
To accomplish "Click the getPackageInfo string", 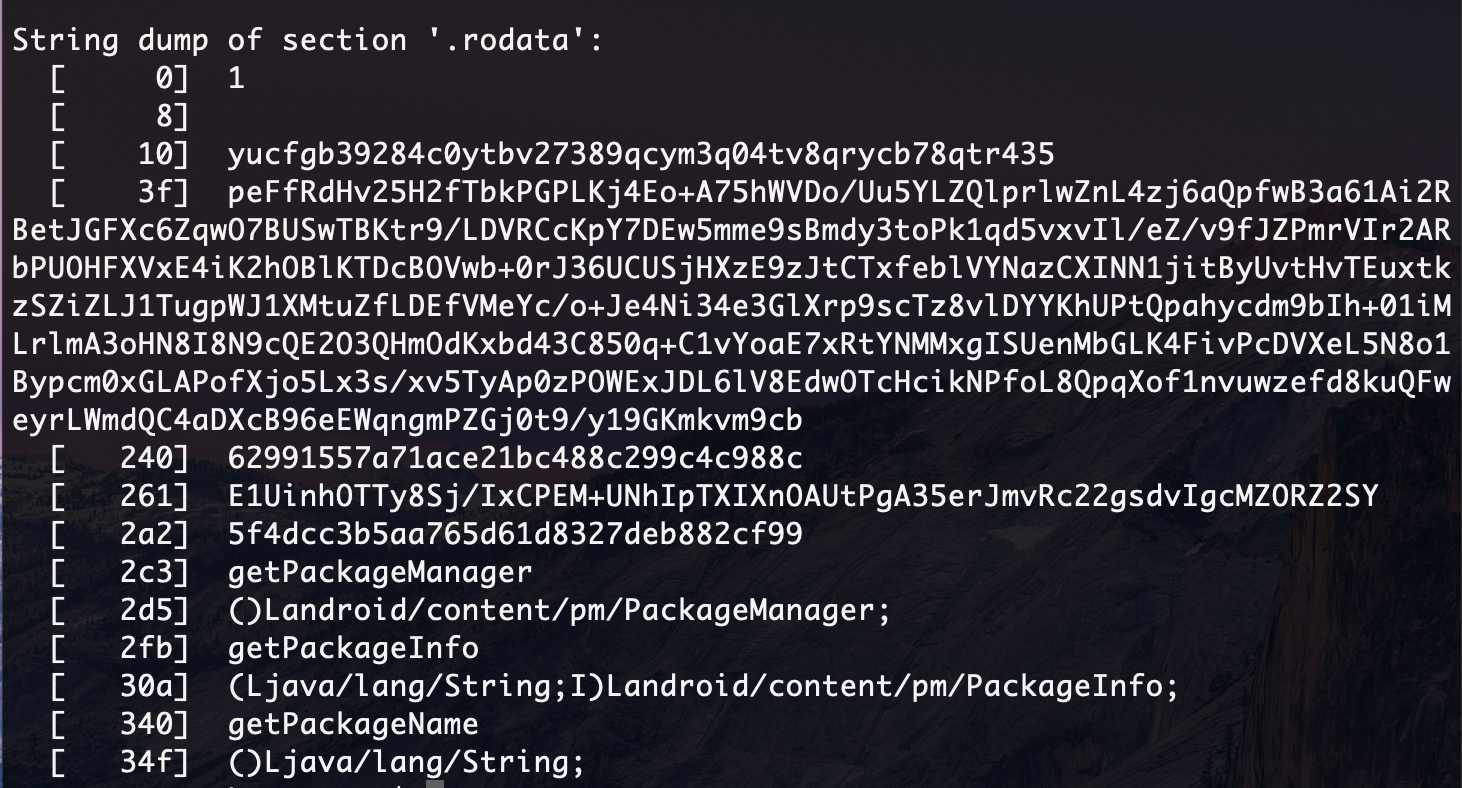I will pos(353,649).
